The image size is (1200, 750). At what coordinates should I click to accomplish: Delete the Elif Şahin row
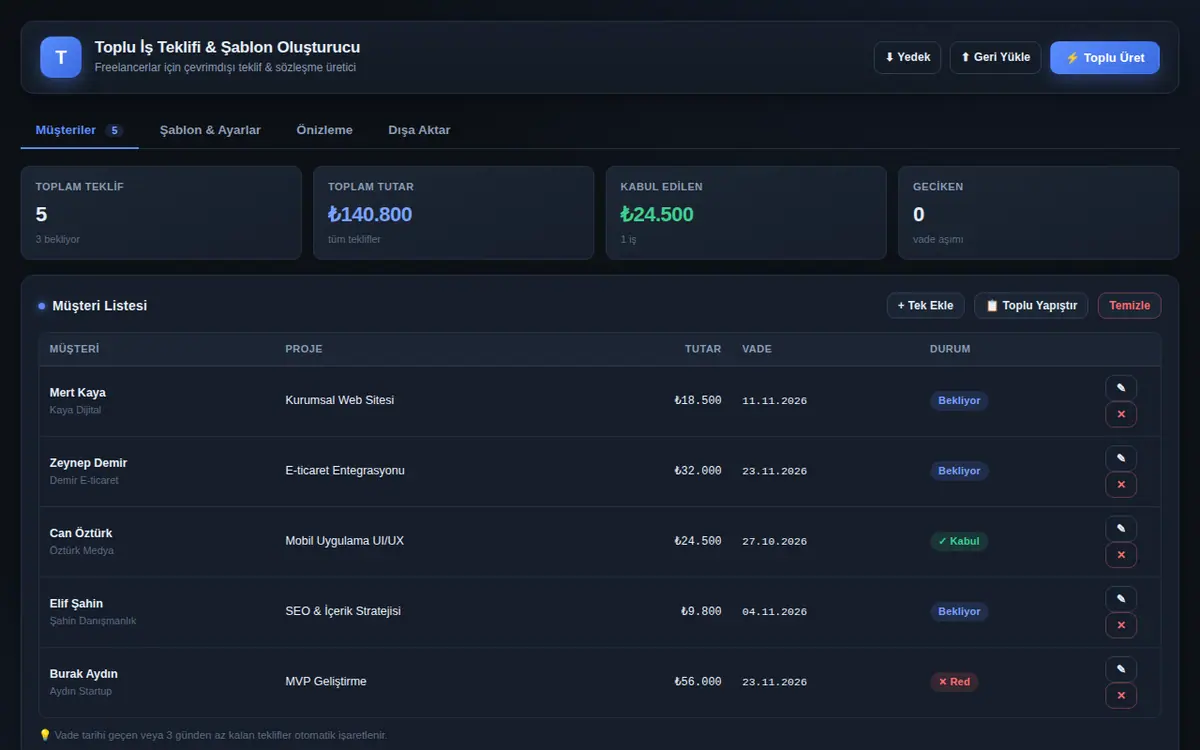[x=1121, y=625]
